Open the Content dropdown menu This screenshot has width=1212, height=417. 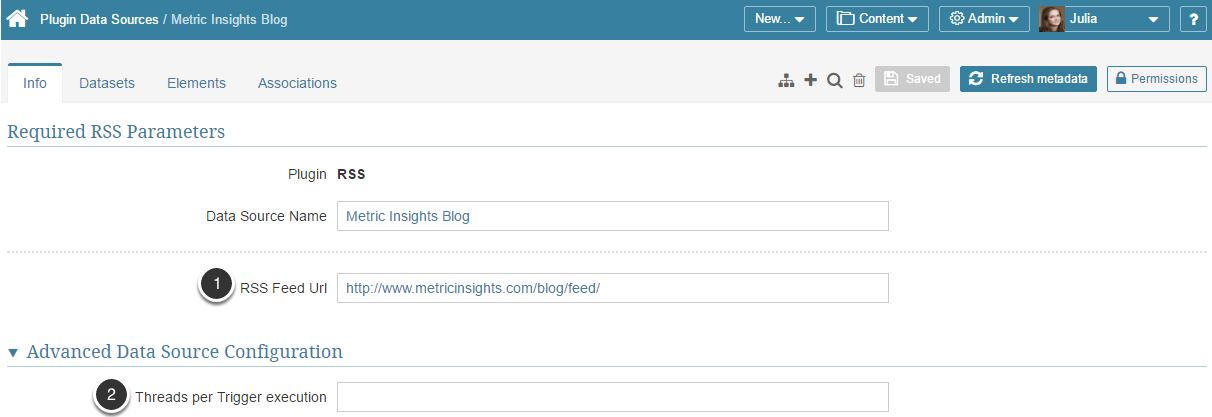tap(877, 19)
